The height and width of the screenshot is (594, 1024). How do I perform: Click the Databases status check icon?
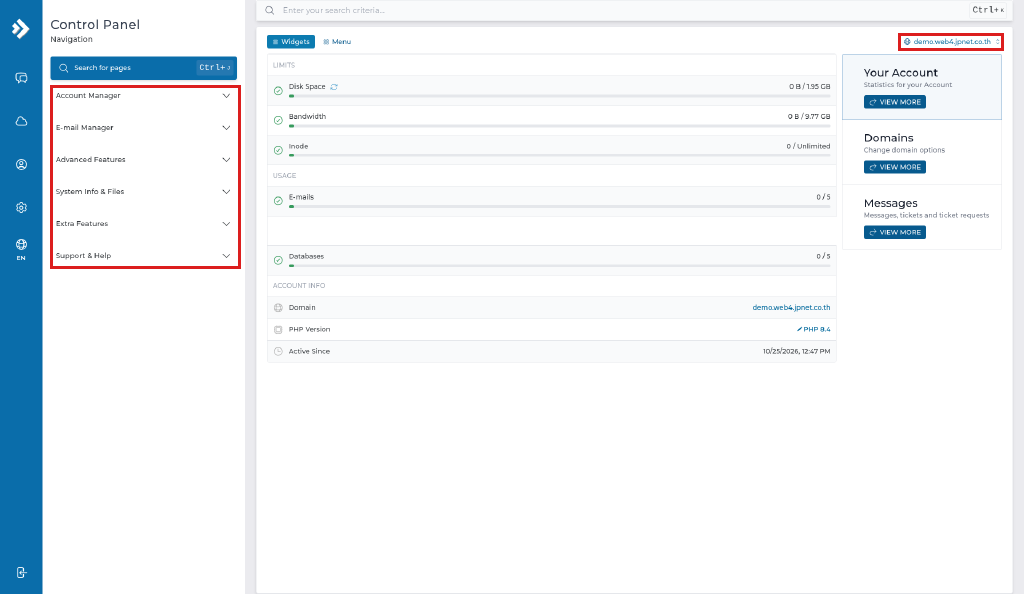tap(278, 260)
